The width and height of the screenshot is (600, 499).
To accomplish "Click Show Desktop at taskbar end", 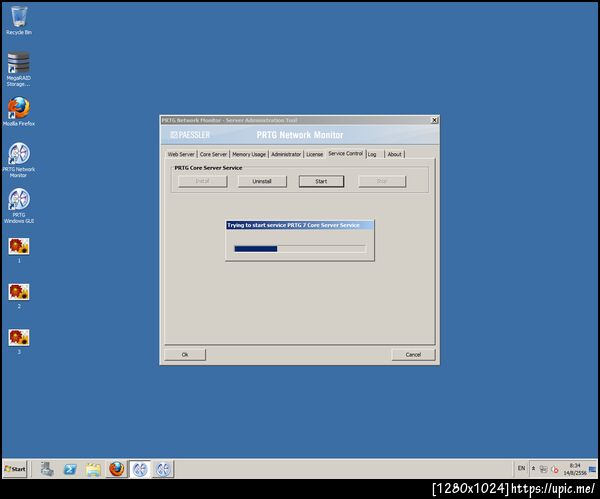I will pyautogui.click(x=593, y=469).
